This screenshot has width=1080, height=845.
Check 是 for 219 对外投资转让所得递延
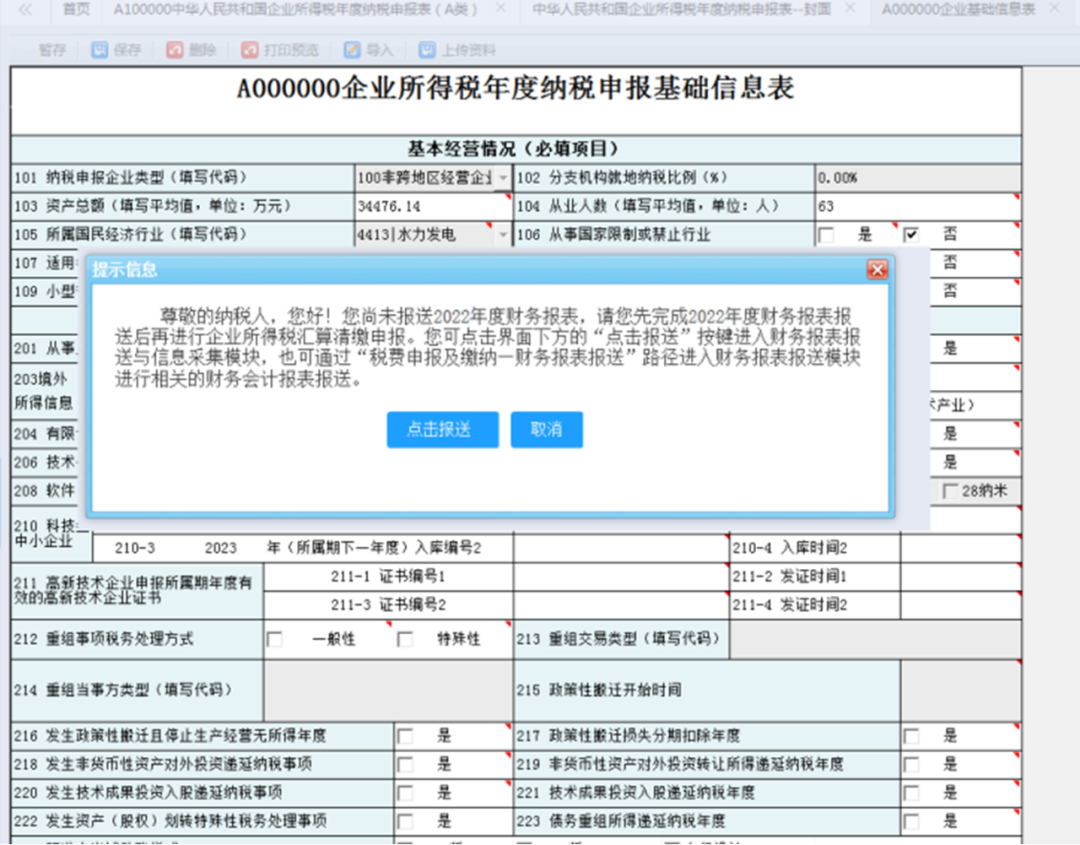pos(911,764)
